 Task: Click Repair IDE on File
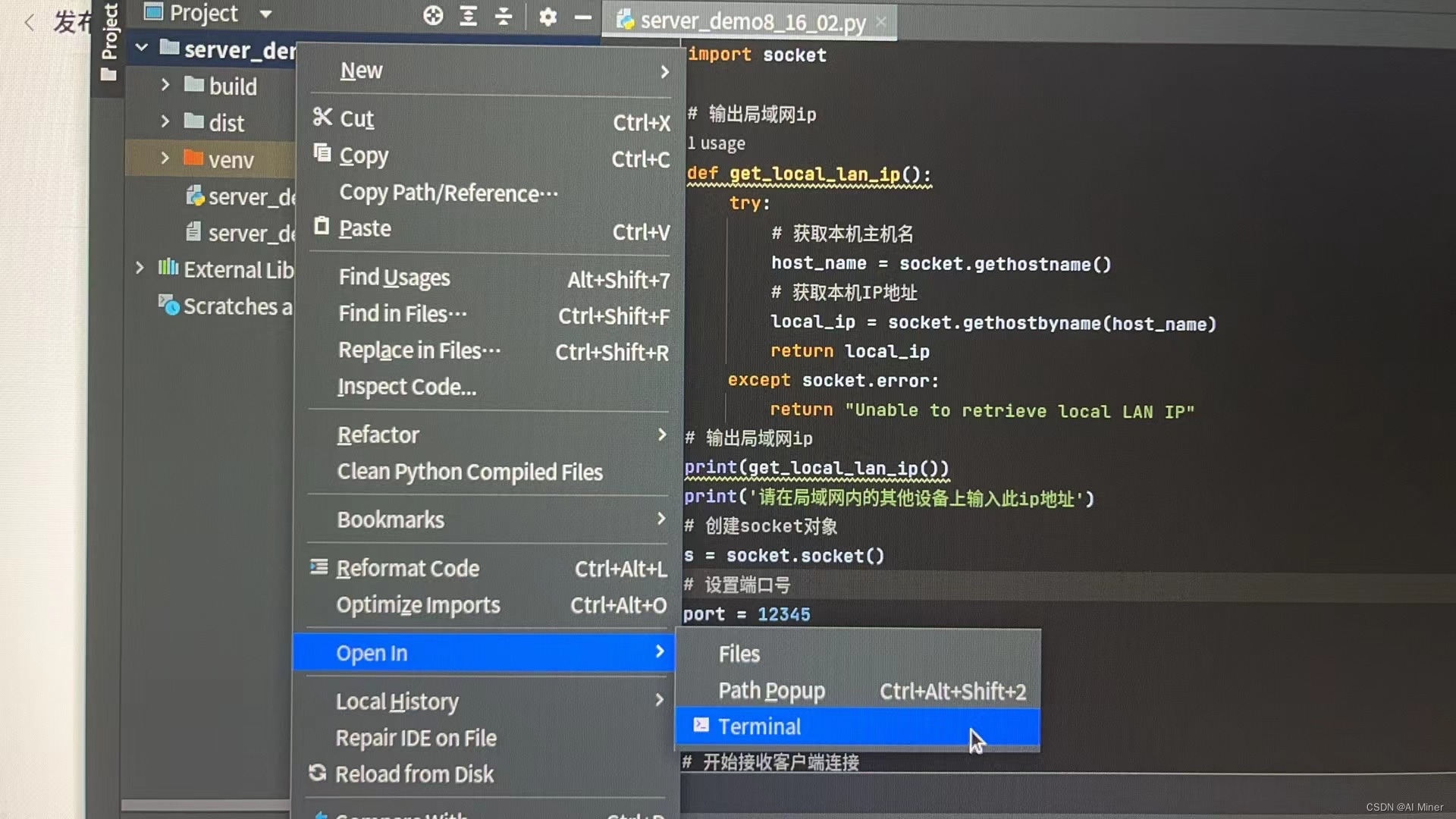point(416,737)
